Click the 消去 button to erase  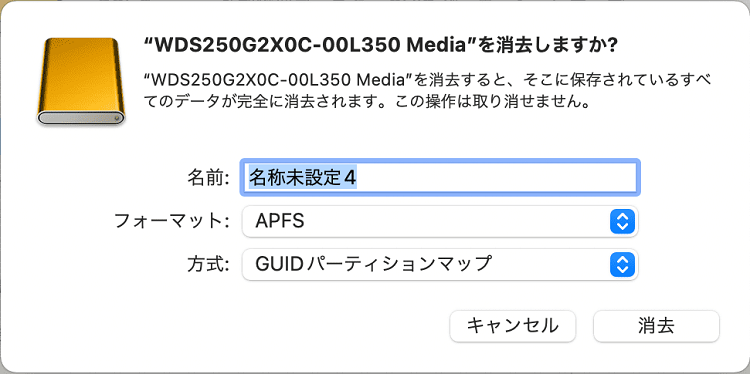[656, 326]
